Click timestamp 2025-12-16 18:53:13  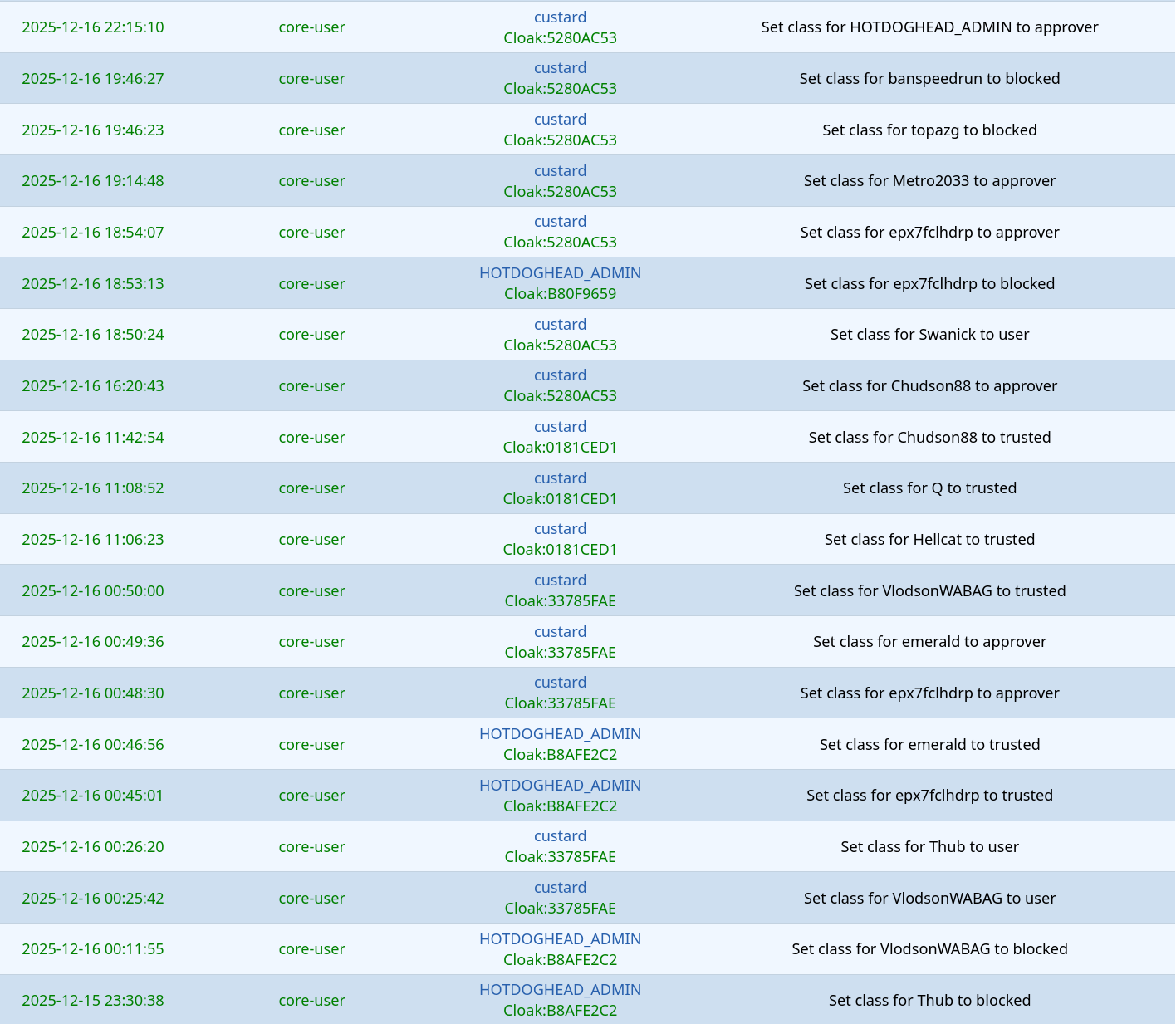pos(93,284)
